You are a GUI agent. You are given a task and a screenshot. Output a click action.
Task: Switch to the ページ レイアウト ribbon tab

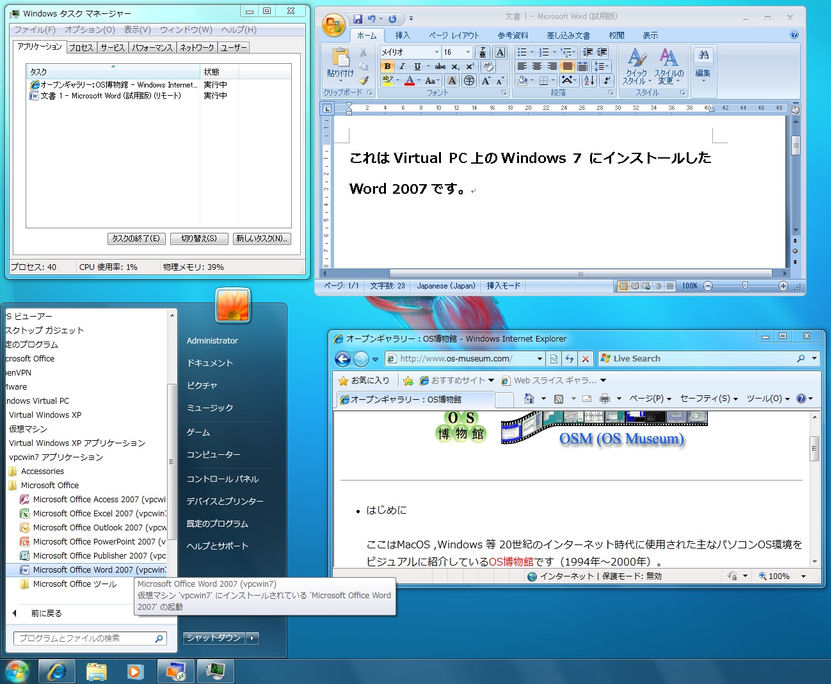454,35
